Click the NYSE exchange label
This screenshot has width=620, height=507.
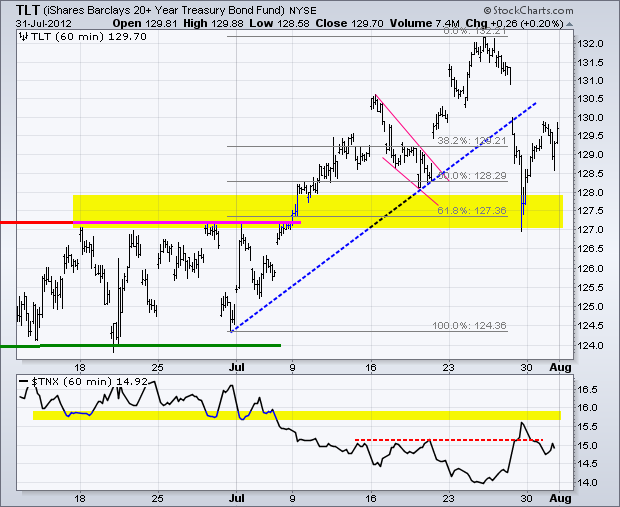(x=302, y=10)
